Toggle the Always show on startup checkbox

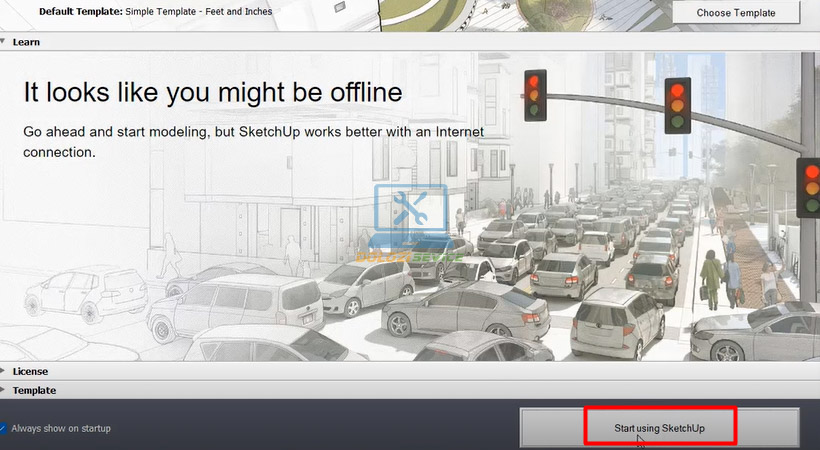click(x=3, y=428)
